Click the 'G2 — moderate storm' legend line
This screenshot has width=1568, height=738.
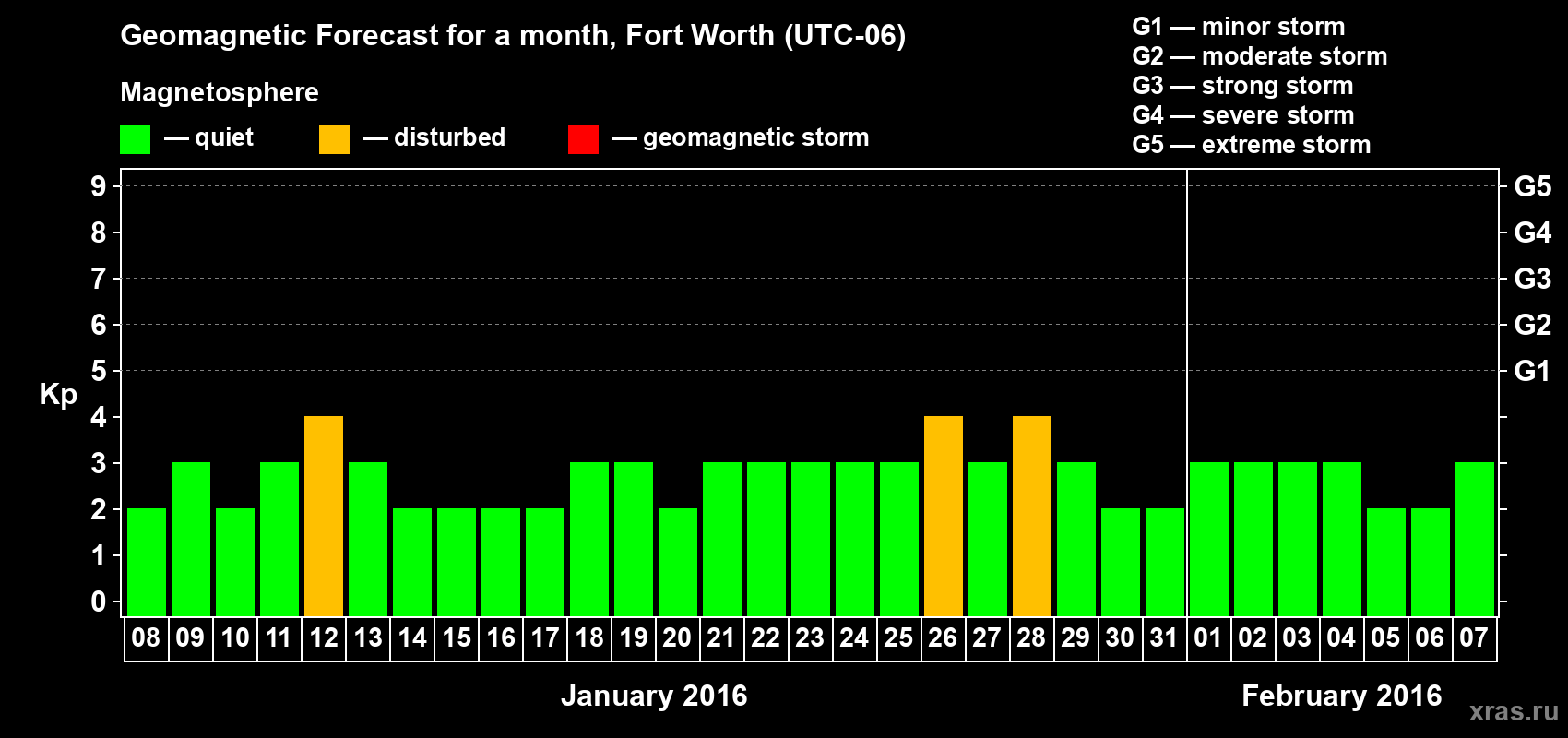coord(1260,56)
